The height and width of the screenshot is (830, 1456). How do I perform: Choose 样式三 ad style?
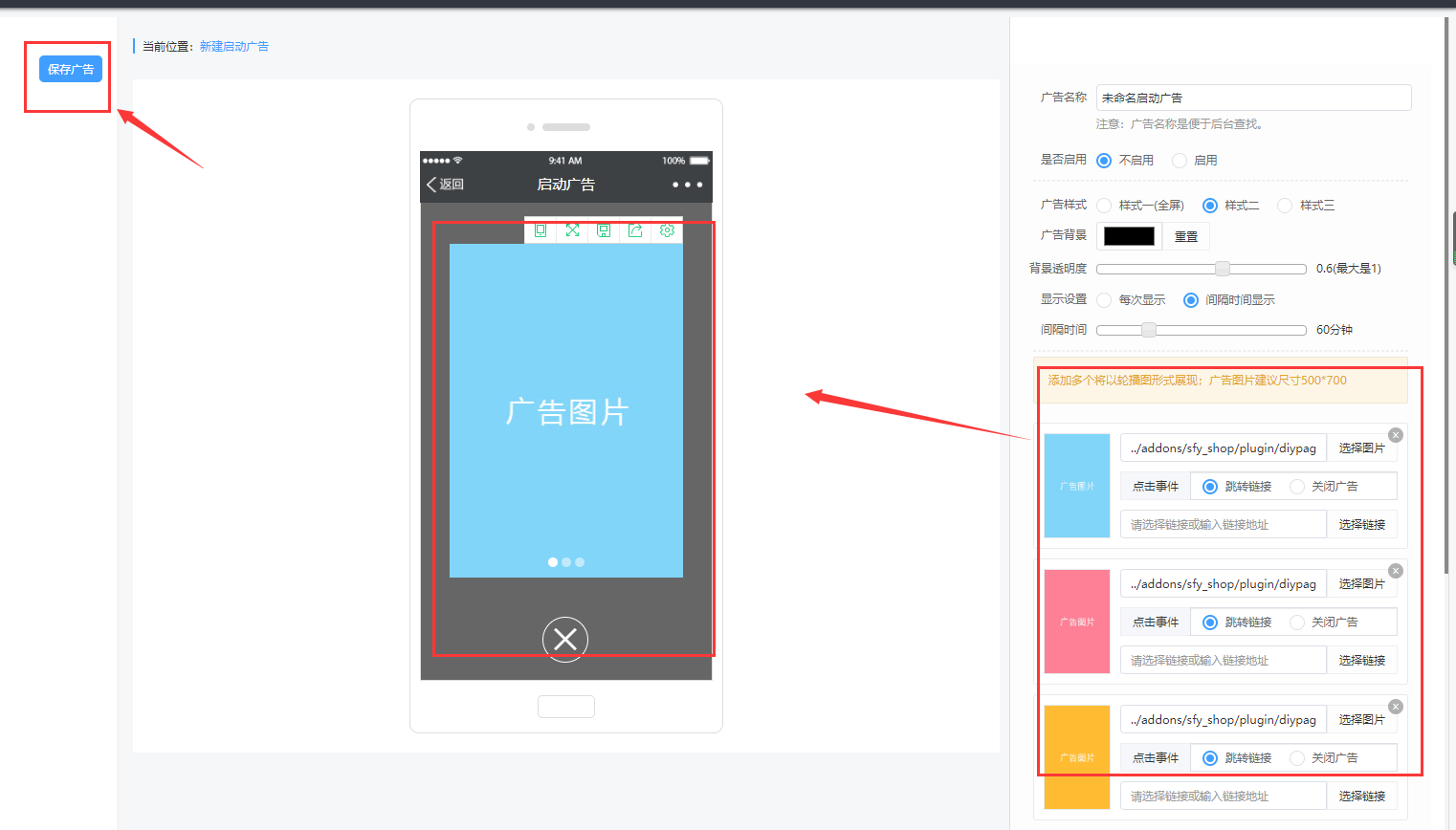pyautogui.click(x=1285, y=206)
